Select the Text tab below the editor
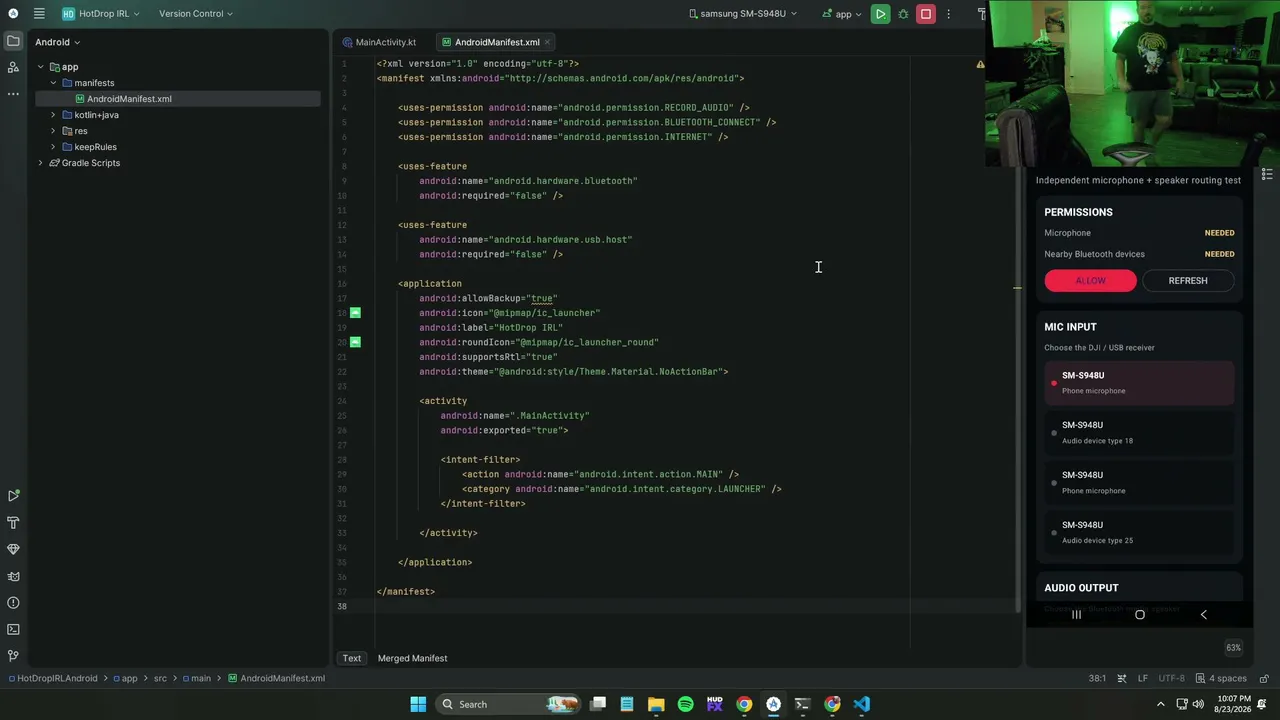The height and width of the screenshot is (720, 1280). [352, 658]
